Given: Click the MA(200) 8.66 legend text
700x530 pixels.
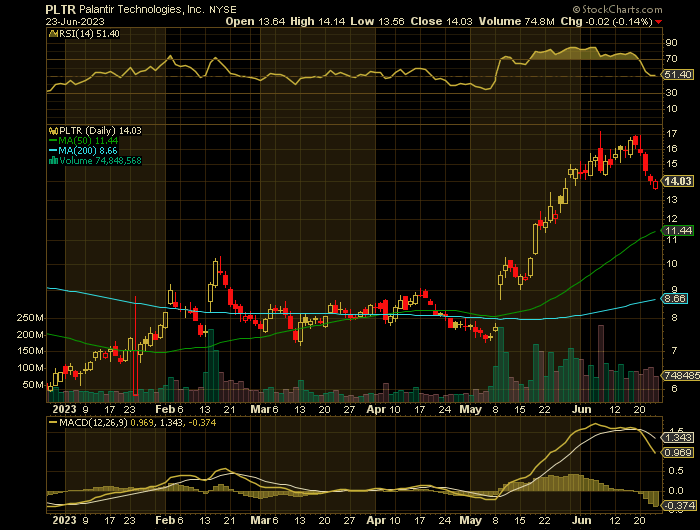Looking at the screenshot, I should pos(88,151).
